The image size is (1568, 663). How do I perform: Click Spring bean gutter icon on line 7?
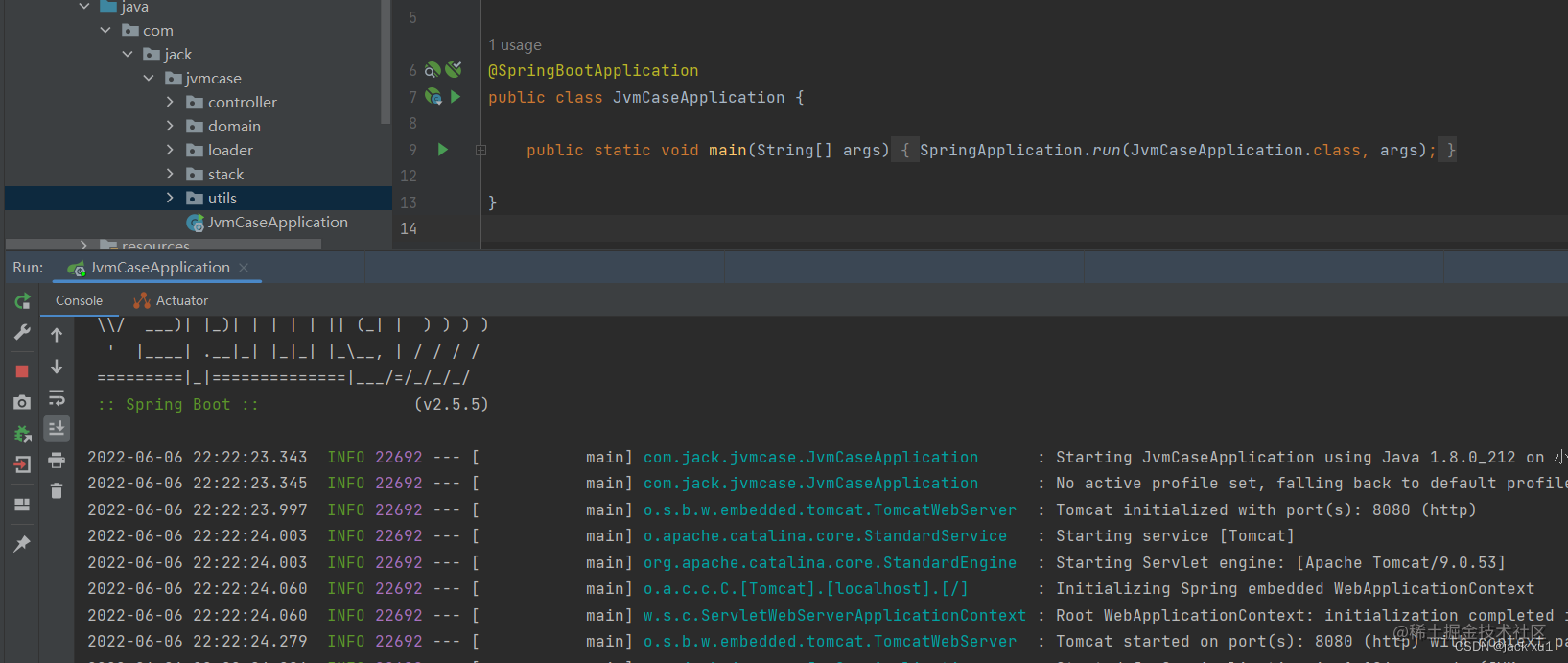click(x=433, y=97)
